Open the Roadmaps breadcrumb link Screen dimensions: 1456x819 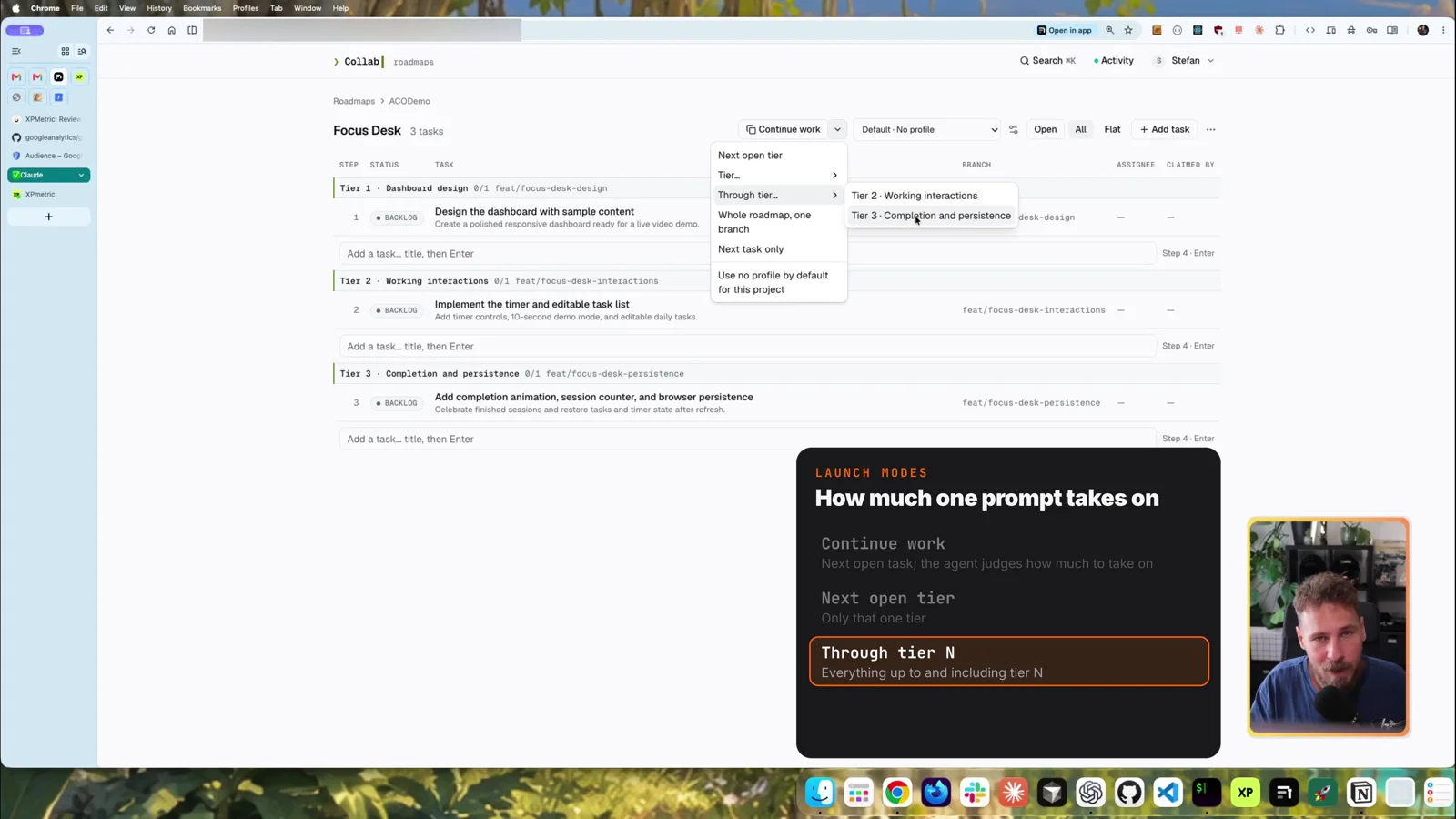354,101
